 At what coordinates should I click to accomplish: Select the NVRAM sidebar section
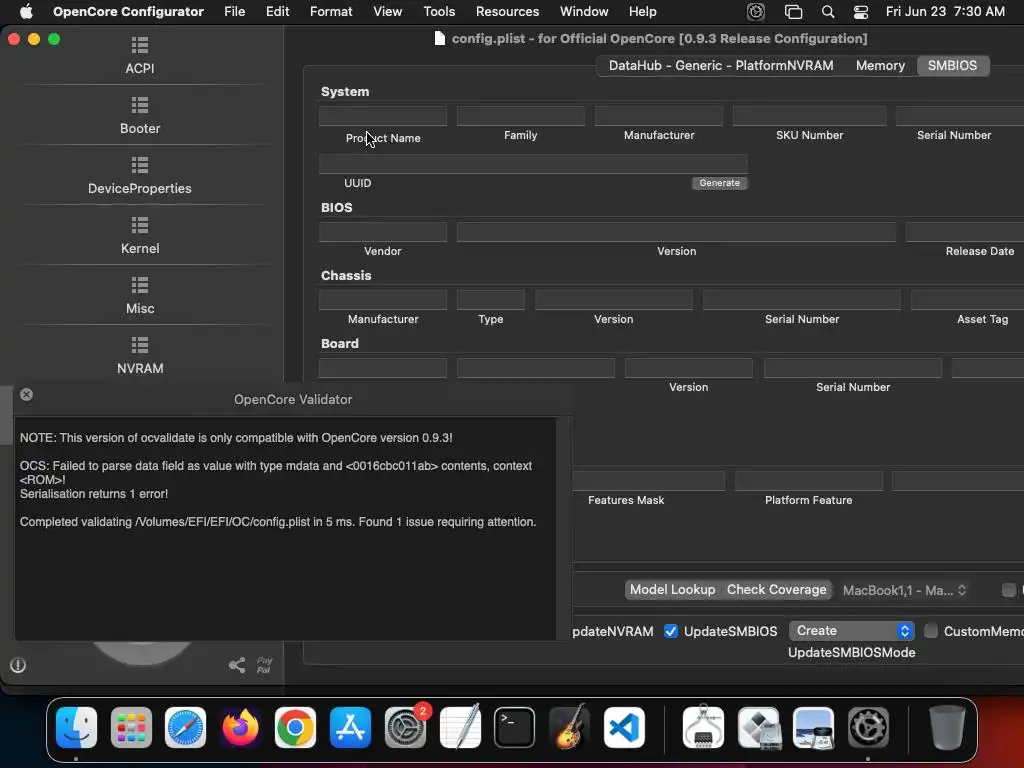[x=140, y=356]
